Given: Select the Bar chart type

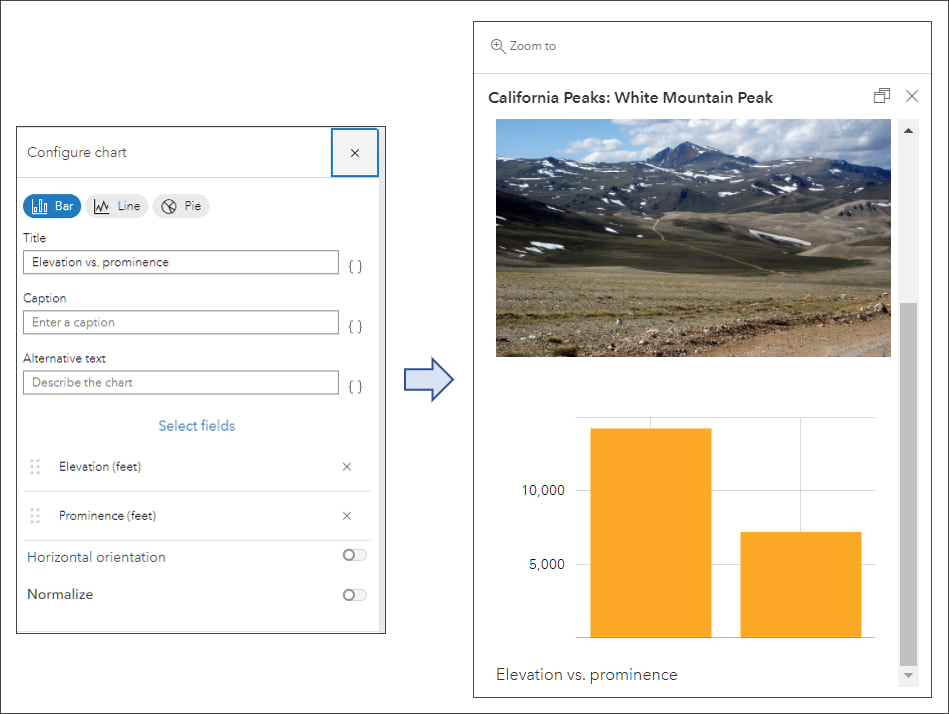Looking at the screenshot, I should [53, 206].
